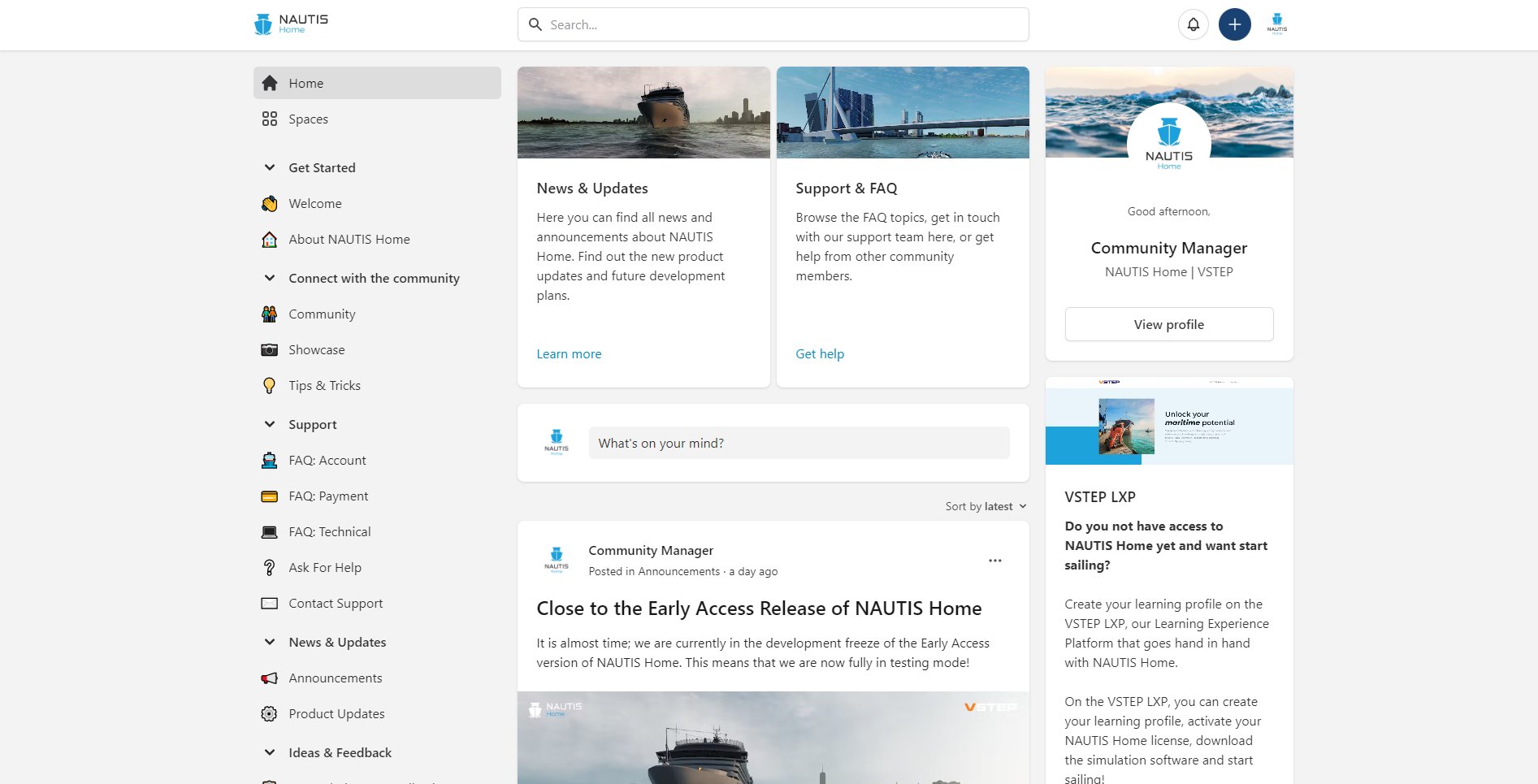This screenshot has width=1538, height=784.
Task: Click the About NAUTIS Home house icon
Action: [x=270, y=239]
